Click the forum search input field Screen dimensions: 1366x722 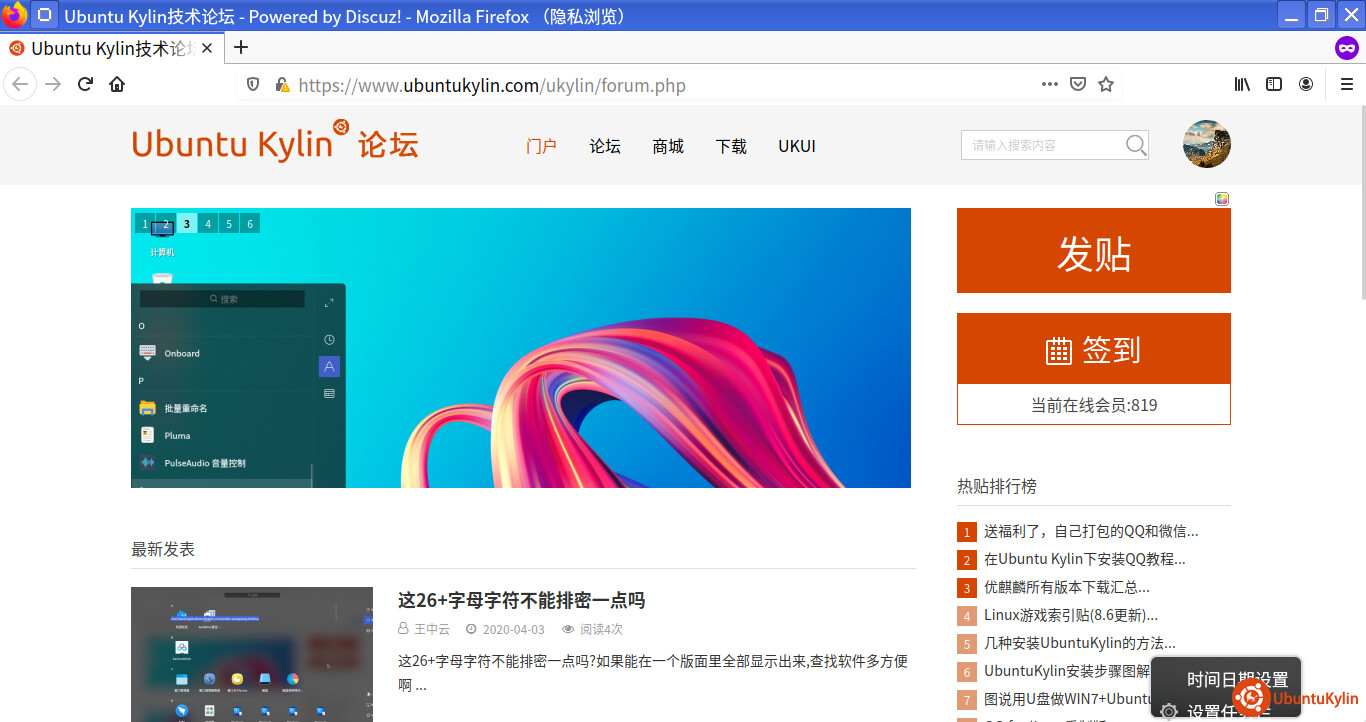click(1040, 146)
